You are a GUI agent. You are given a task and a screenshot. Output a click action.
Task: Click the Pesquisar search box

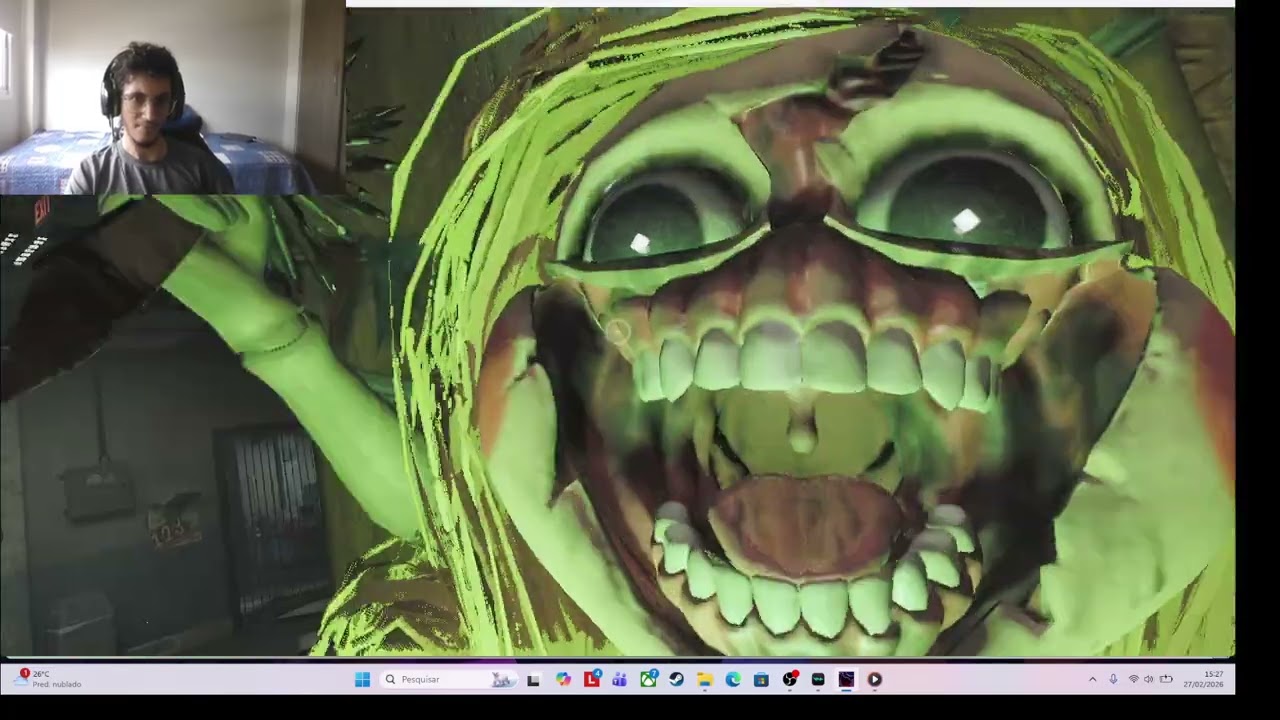tap(448, 679)
